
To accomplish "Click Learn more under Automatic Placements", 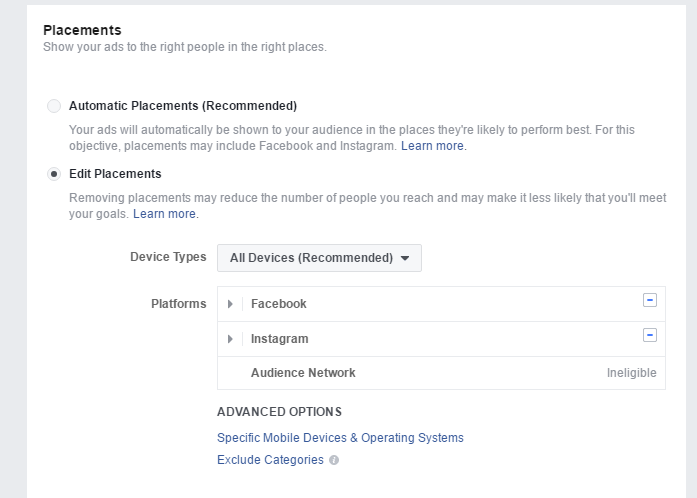I will [x=433, y=146].
